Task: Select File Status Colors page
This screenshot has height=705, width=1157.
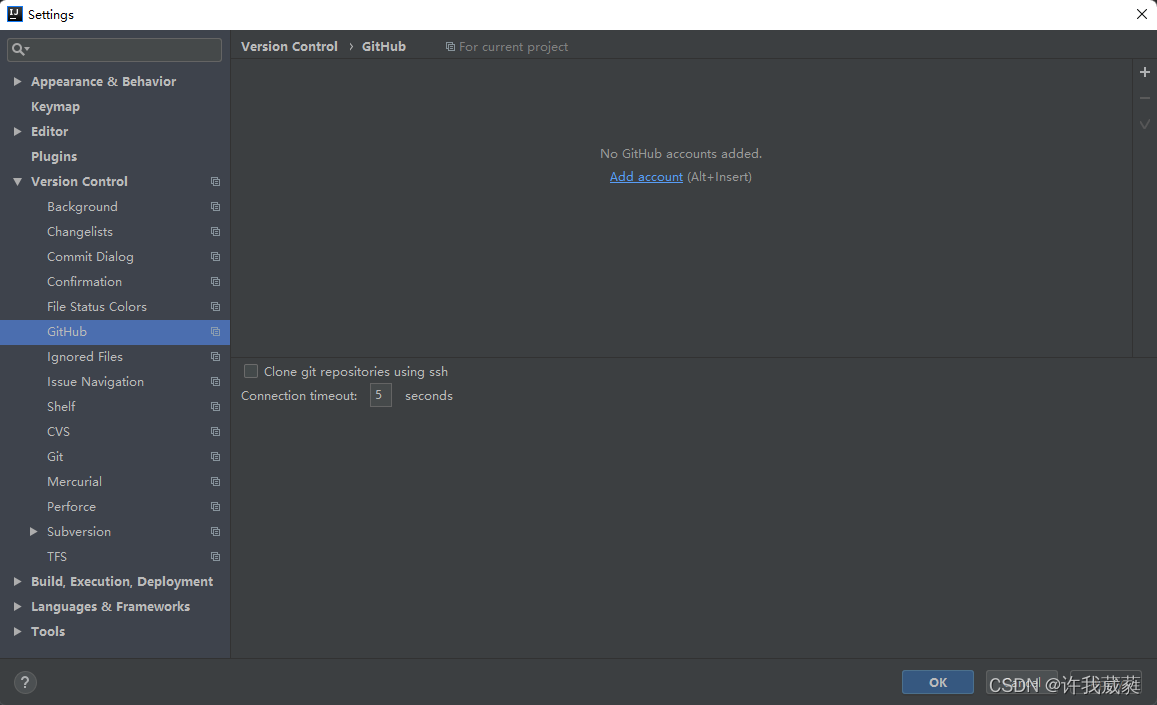Action: pos(97,306)
